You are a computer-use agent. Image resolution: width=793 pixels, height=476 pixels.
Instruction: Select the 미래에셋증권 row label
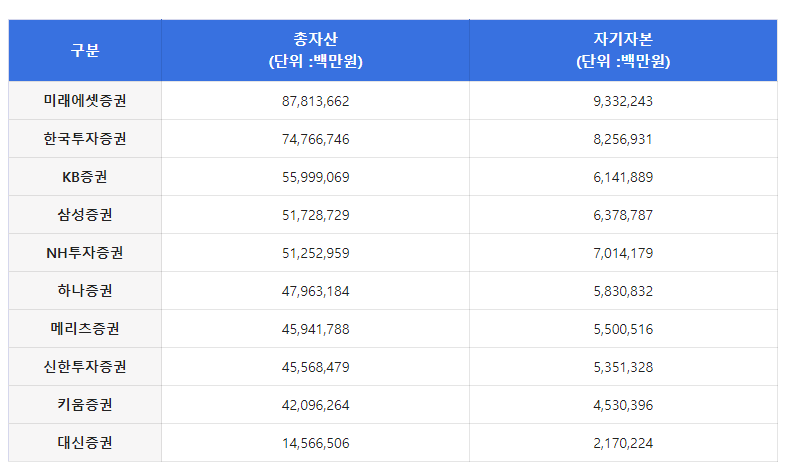tap(84, 101)
